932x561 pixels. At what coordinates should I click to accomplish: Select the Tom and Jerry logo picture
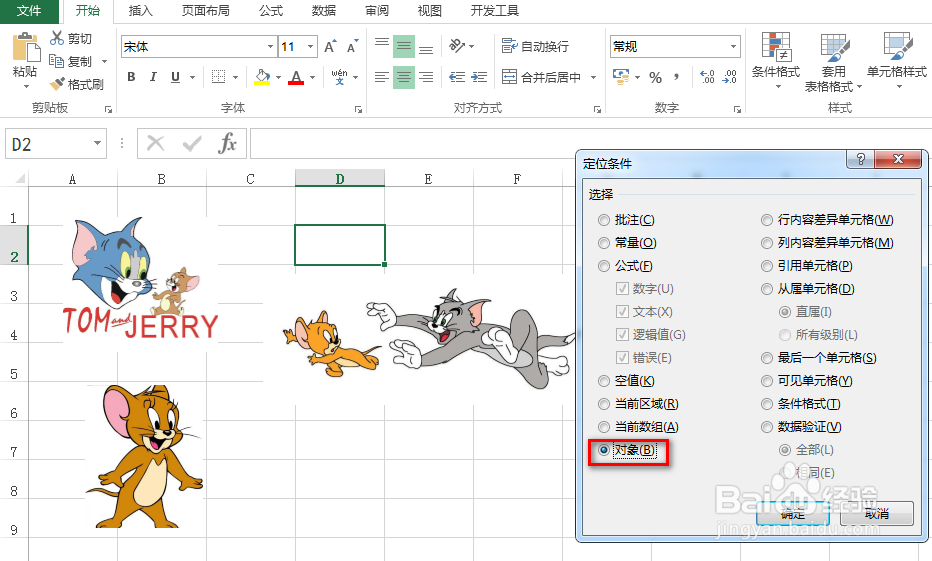pyautogui.click(x=141, y=279)
